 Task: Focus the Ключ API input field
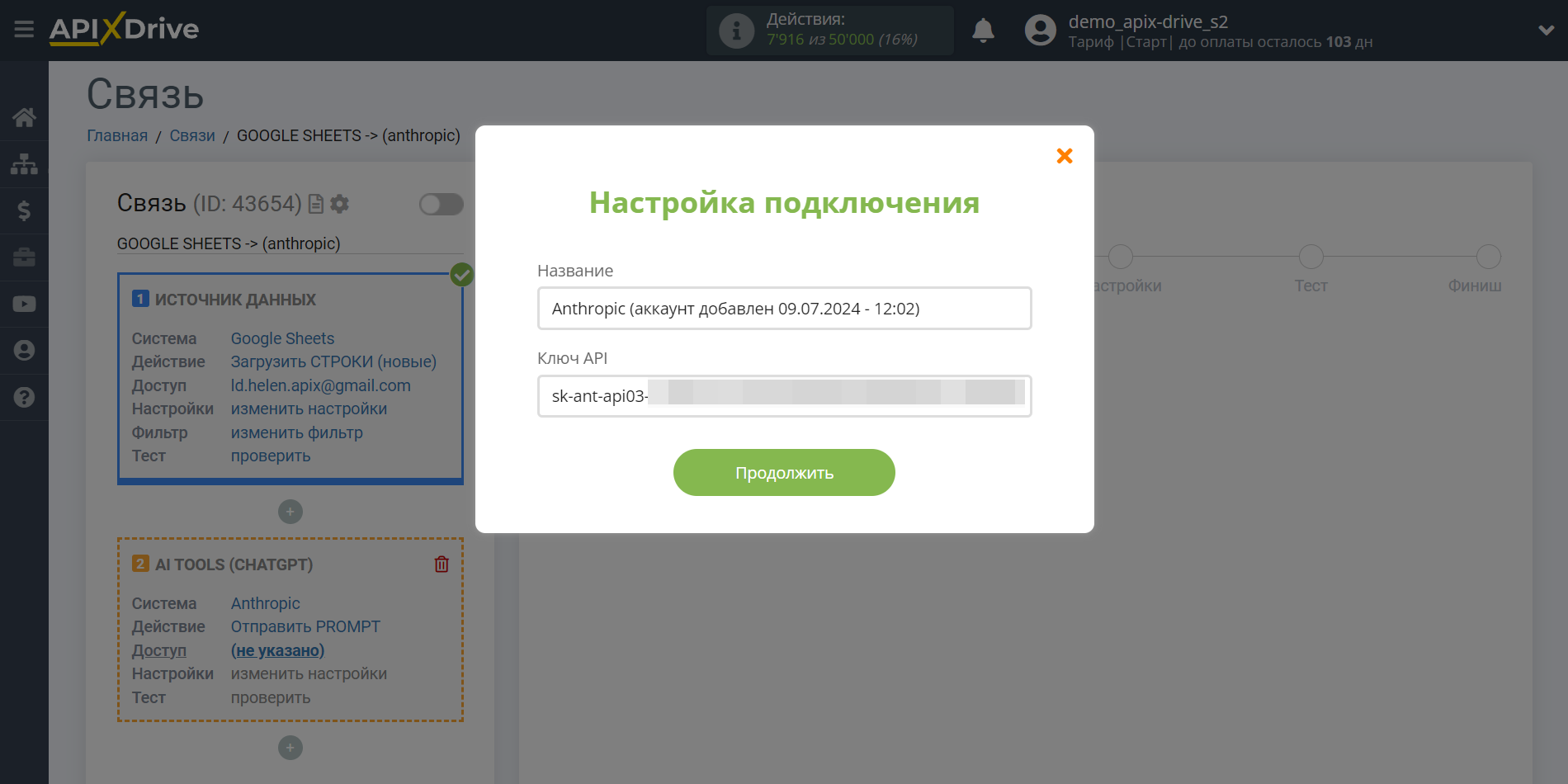click(784, 396)
